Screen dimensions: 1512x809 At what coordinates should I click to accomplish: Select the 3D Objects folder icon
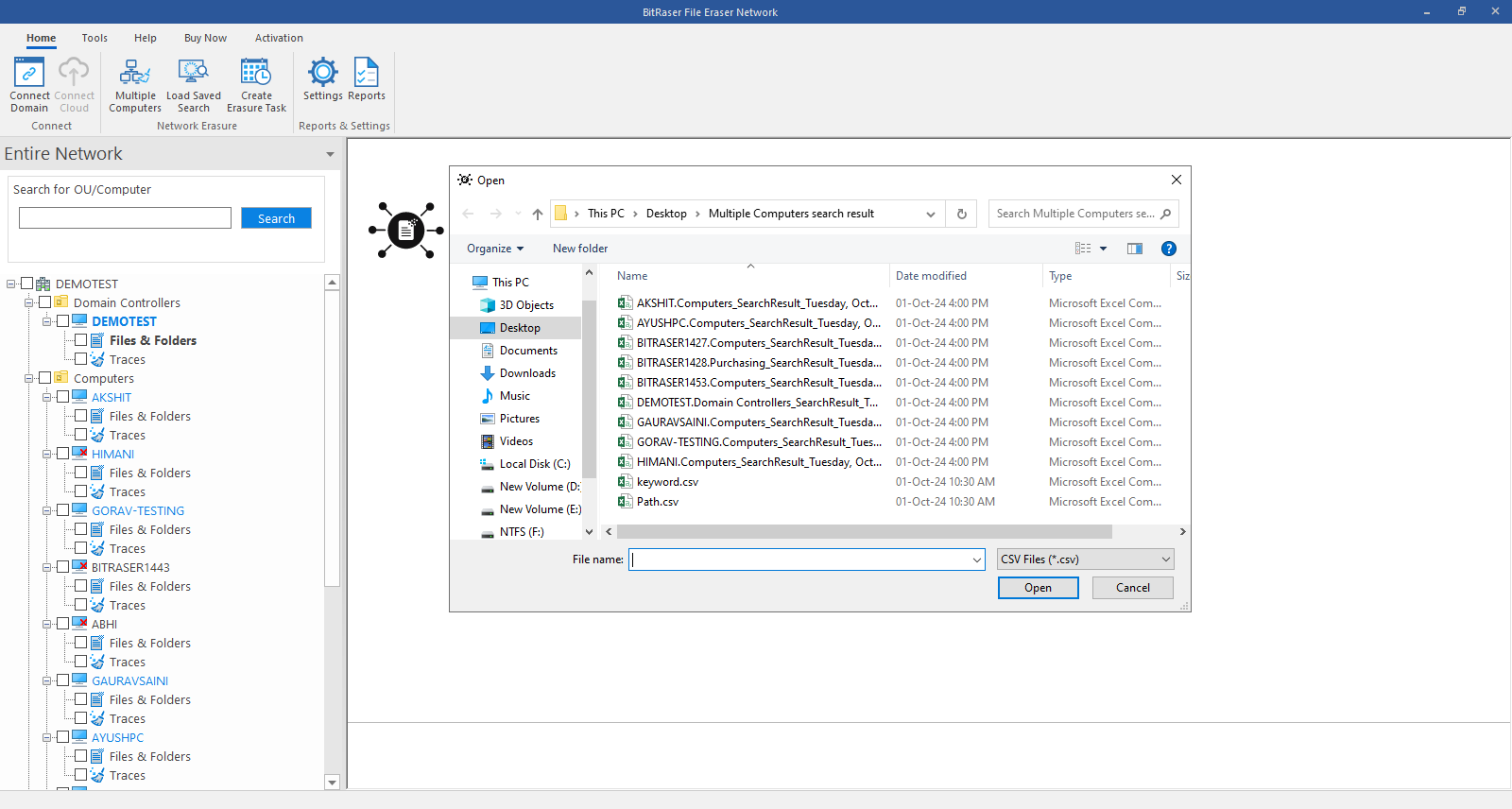(x=488, y=305)
